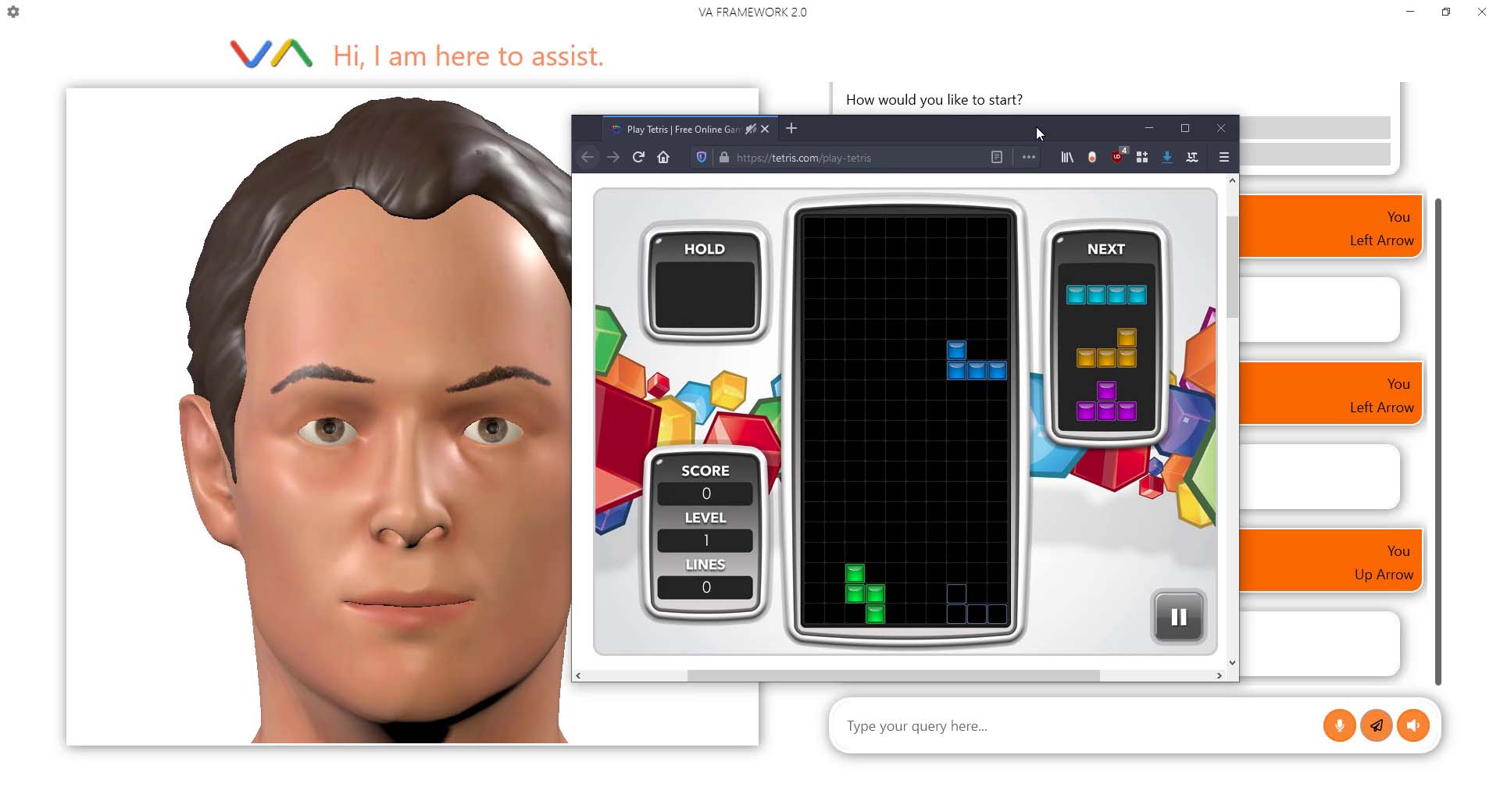Close the Firefox browser window
Viewport: 1500px width, 812px height.
pyautogui.click(x=1221, y=128)
